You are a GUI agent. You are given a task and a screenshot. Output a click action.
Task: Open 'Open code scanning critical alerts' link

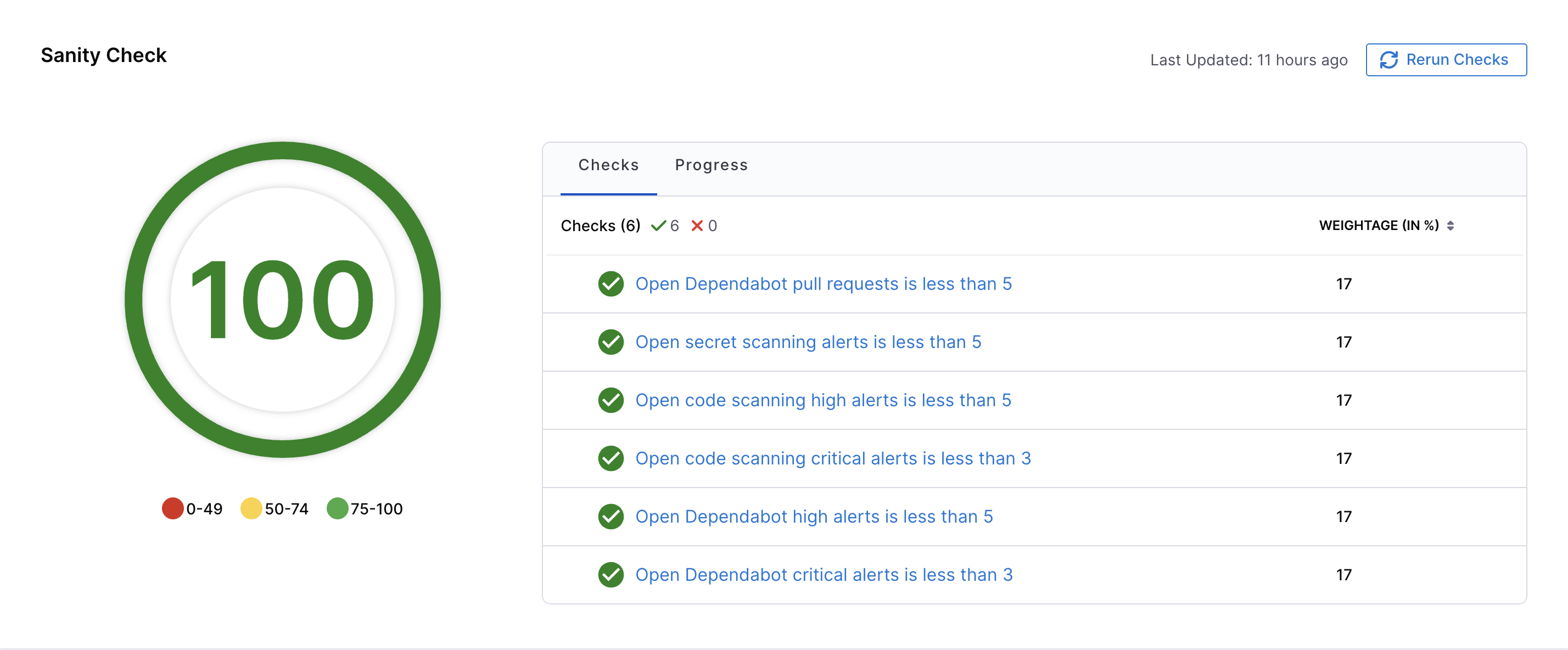click(833, 458)
